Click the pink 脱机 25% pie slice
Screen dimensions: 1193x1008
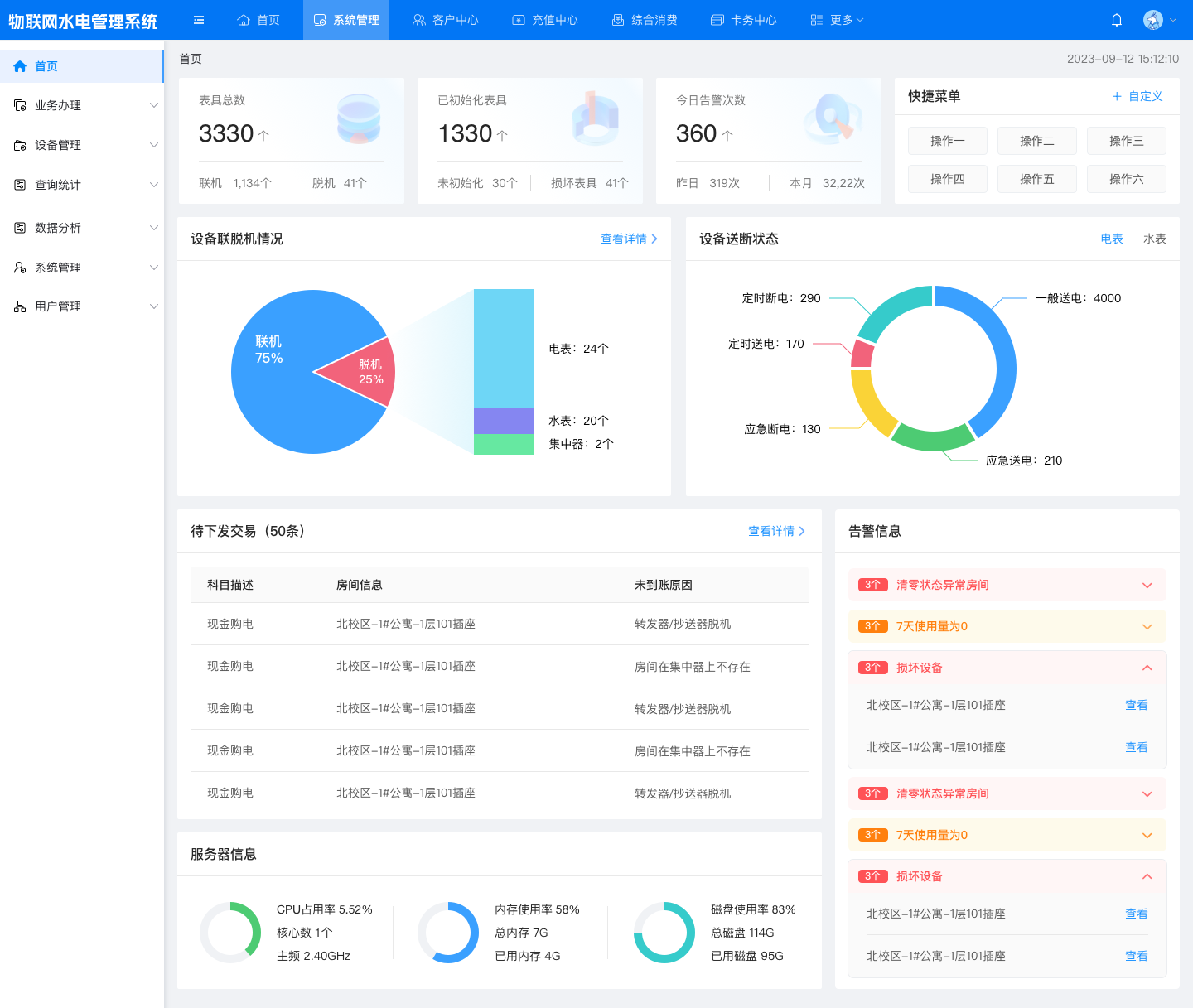pyautogui.click(x=363, y=372)
